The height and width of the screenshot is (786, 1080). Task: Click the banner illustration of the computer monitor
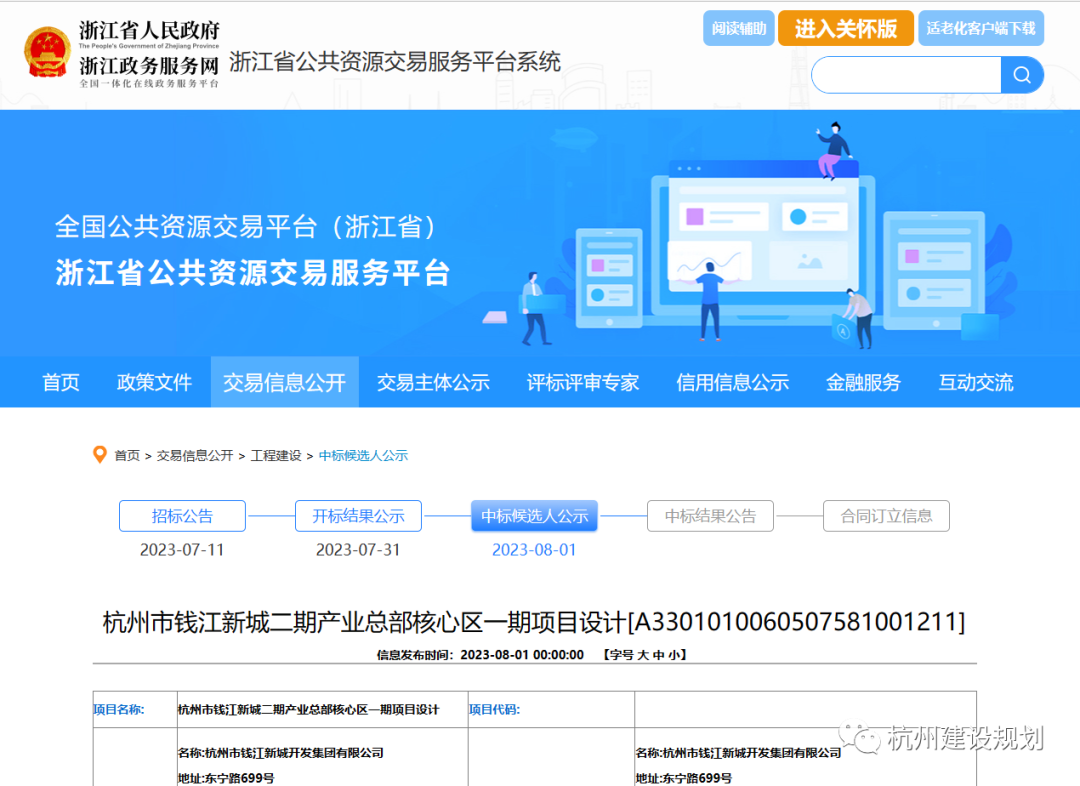[763, 241]
